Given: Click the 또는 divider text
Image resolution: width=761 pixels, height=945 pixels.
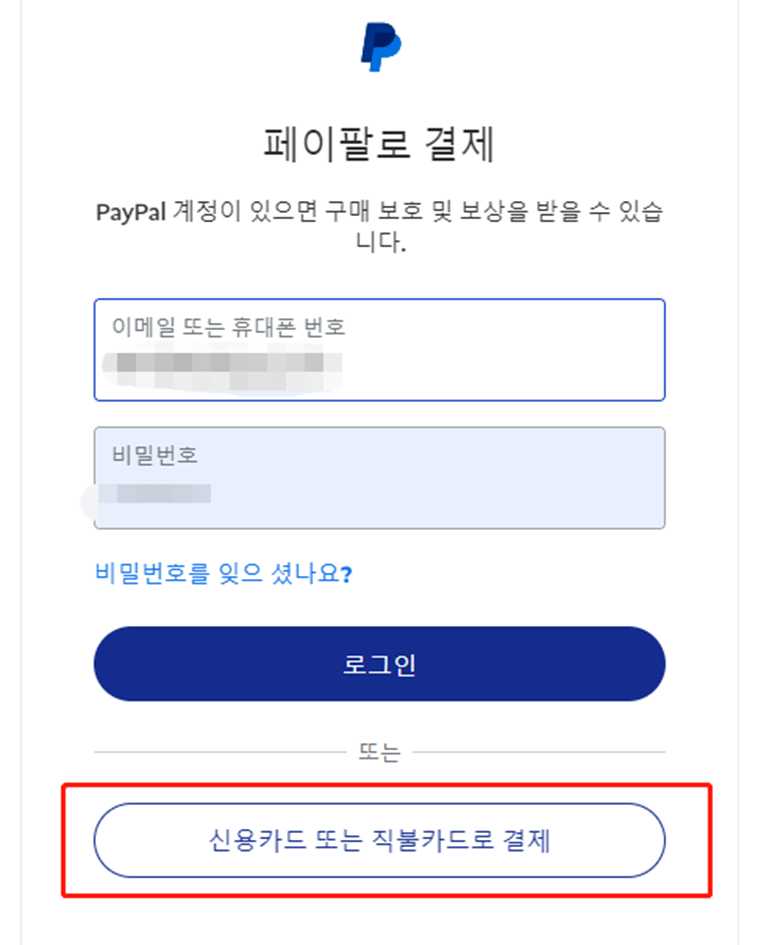Looking at the screenshot, I should click(379, 752).
